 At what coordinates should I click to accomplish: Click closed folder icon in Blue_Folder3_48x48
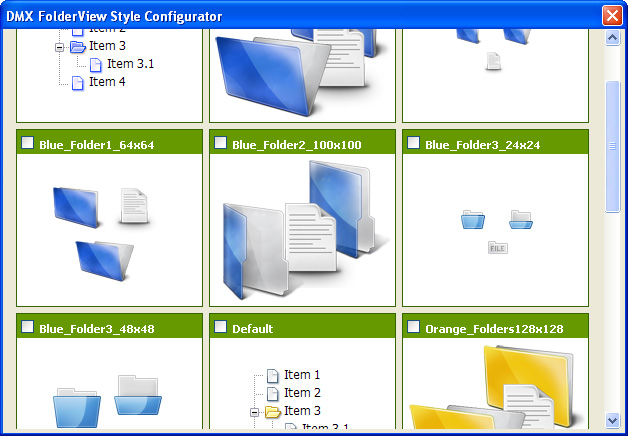click(76, 408)
